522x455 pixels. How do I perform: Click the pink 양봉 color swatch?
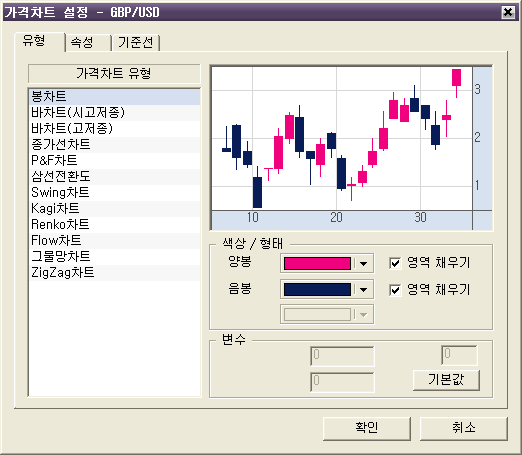317,263
